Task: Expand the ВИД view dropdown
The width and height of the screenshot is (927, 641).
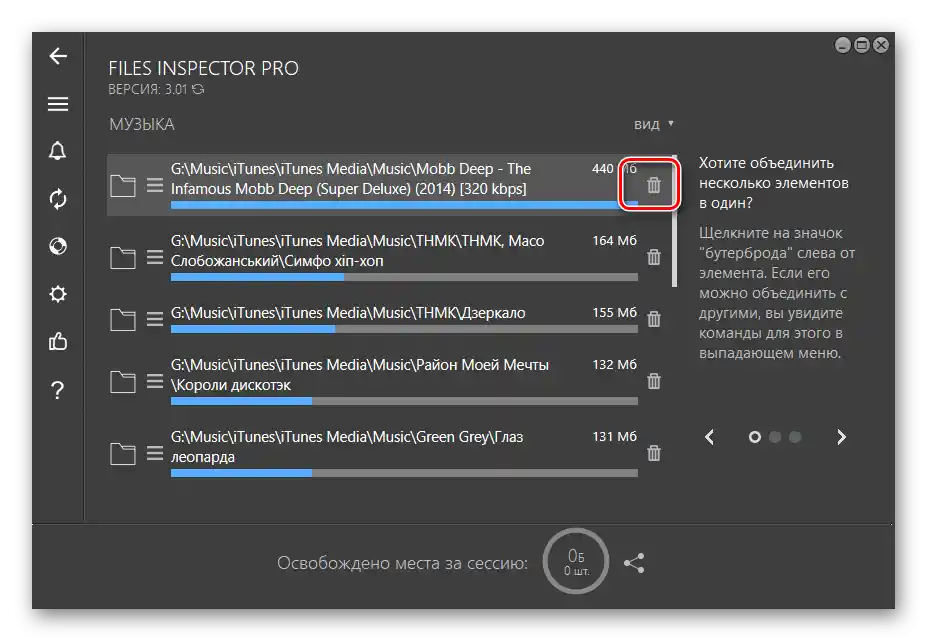Action: pos(654,124)
